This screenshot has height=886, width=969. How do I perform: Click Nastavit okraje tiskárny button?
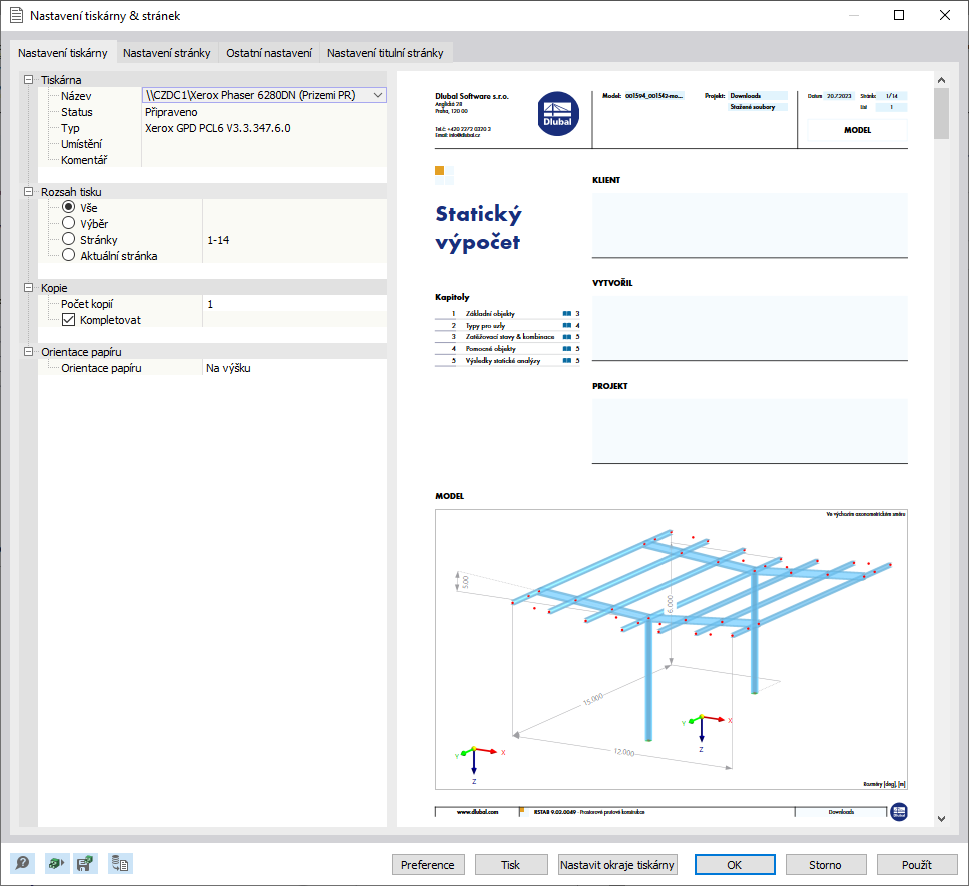[x=617, y=865]
